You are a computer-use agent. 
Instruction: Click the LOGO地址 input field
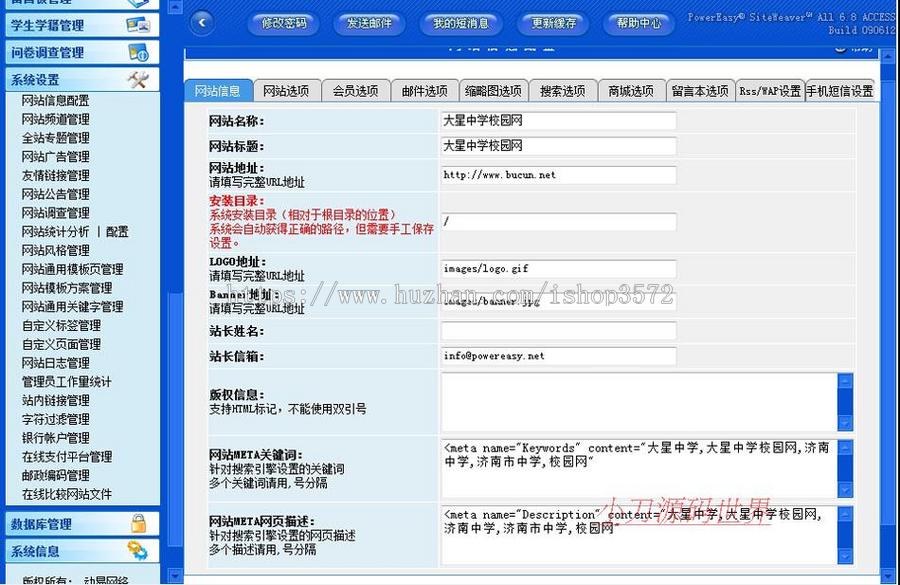point(558,269)
